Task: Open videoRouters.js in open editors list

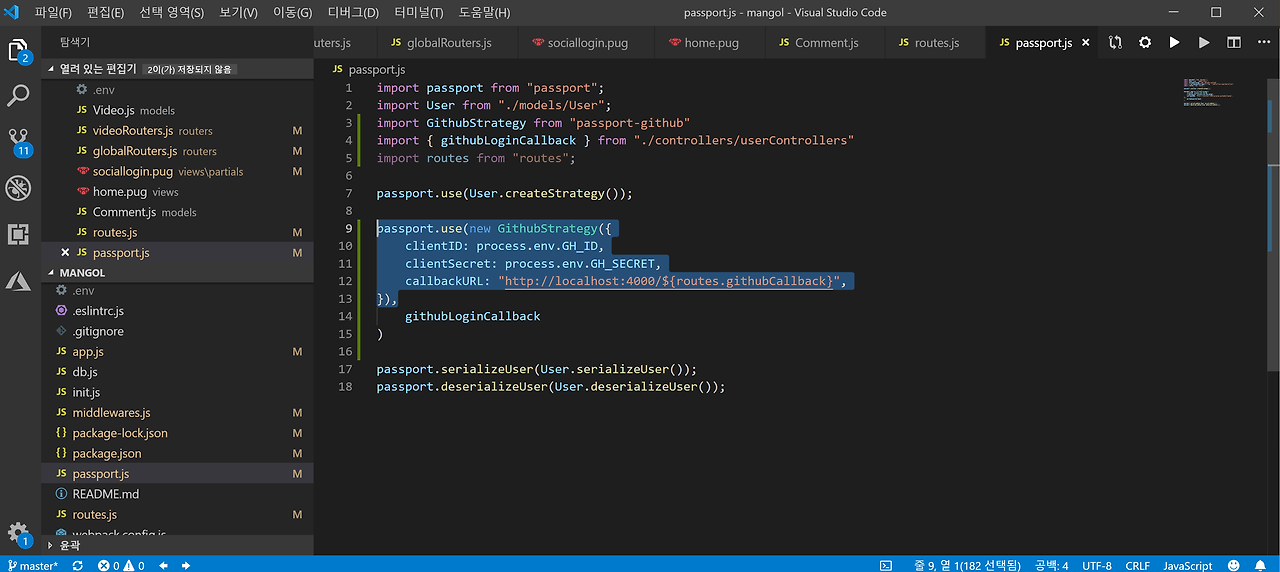Action: pos(177,130)
